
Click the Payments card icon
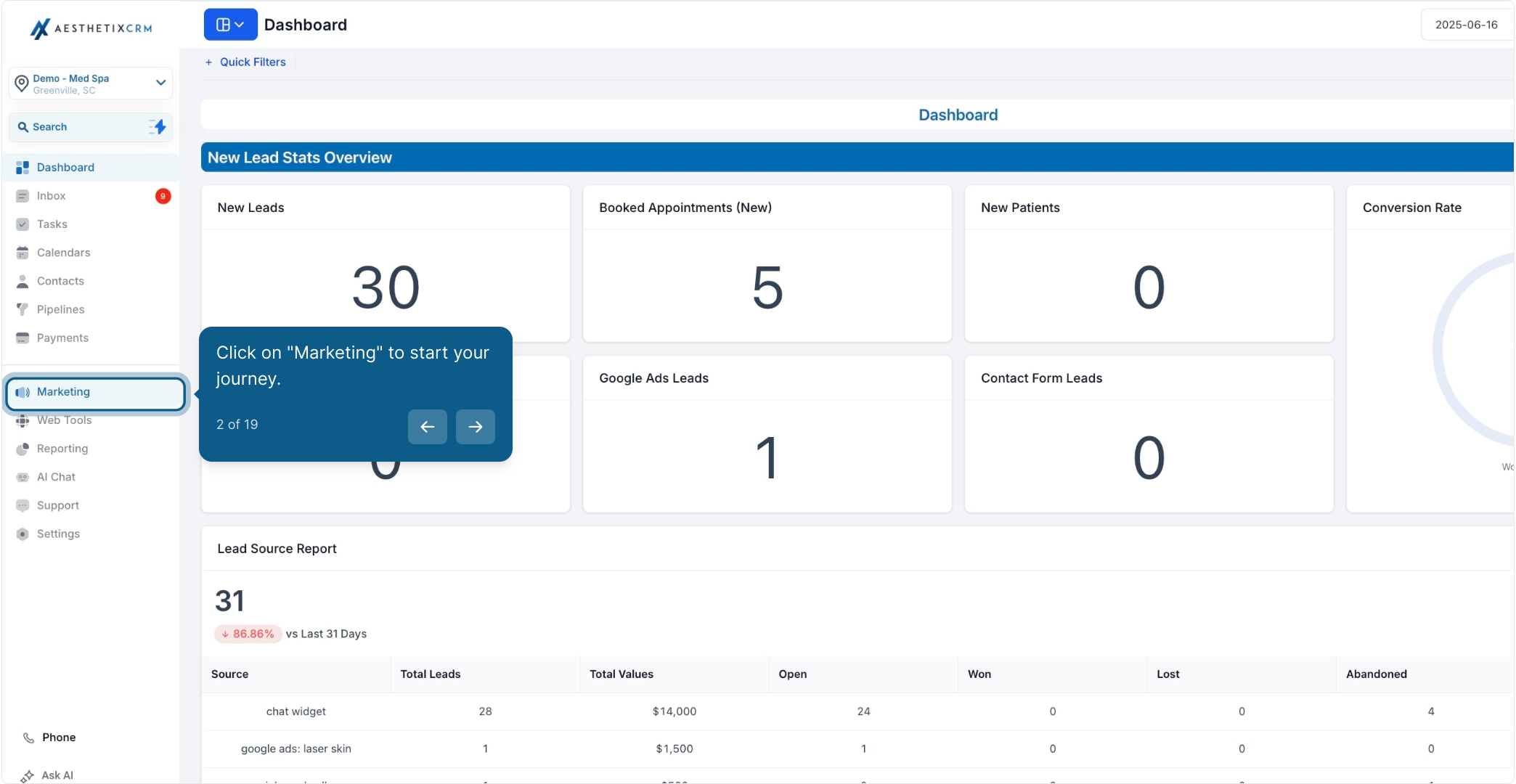click(23, 338)
